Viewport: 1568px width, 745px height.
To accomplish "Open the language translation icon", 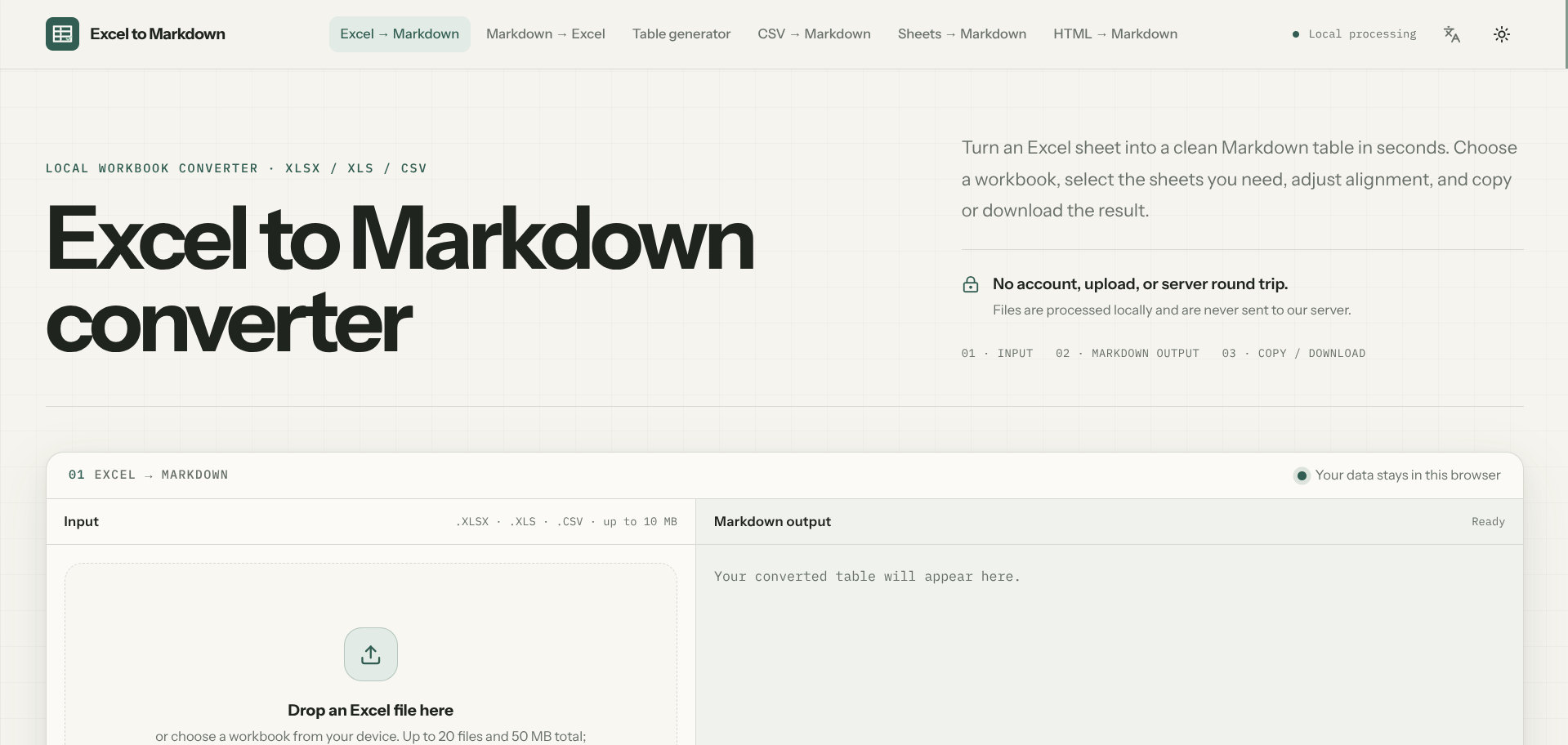I will click(x=1452, y=34).
